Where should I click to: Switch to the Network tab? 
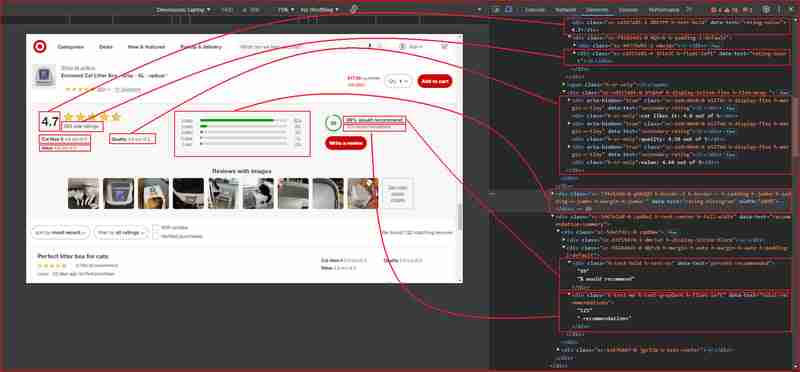[566, 9]
